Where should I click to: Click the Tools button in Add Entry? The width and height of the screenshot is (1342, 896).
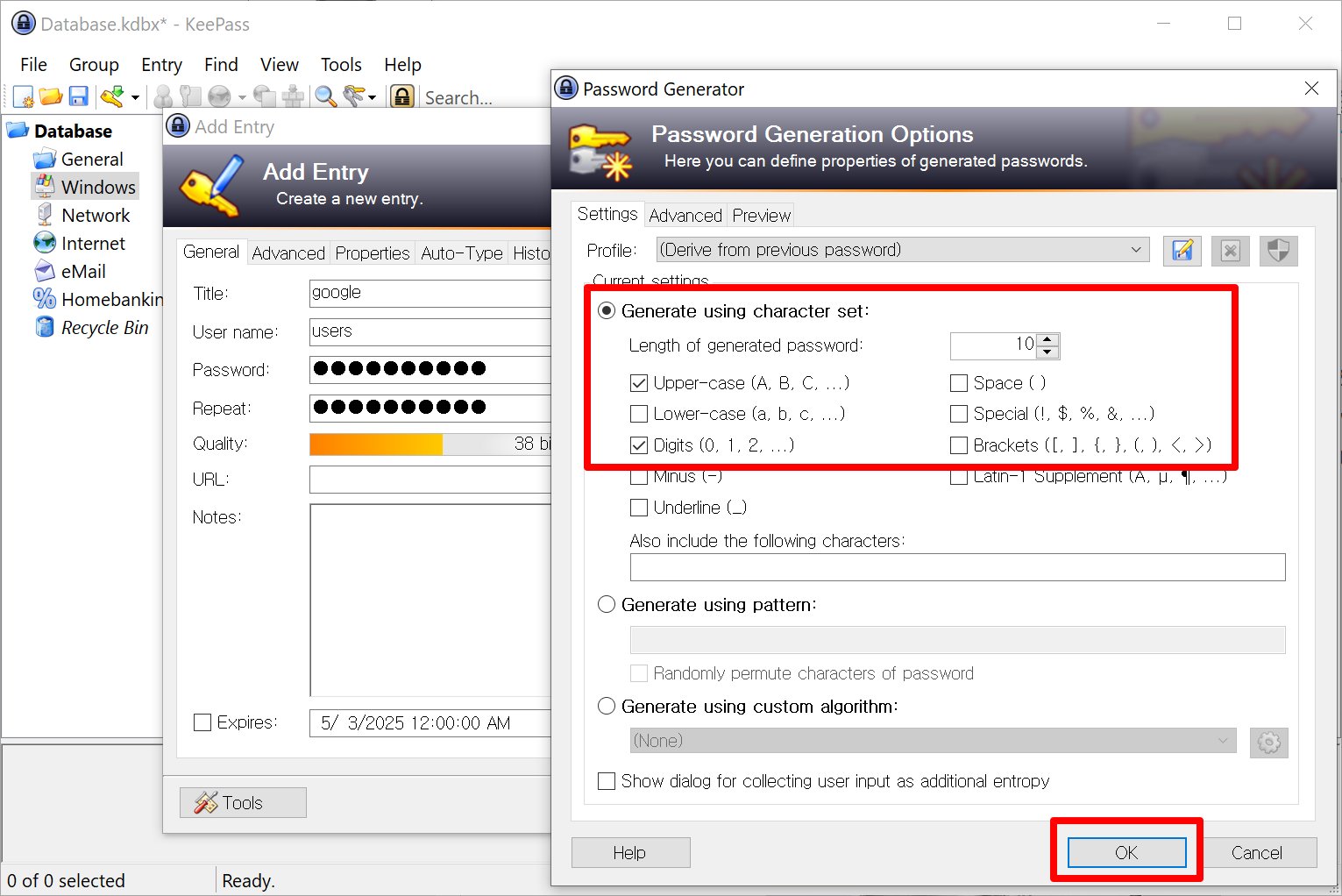tap(243, 802)
